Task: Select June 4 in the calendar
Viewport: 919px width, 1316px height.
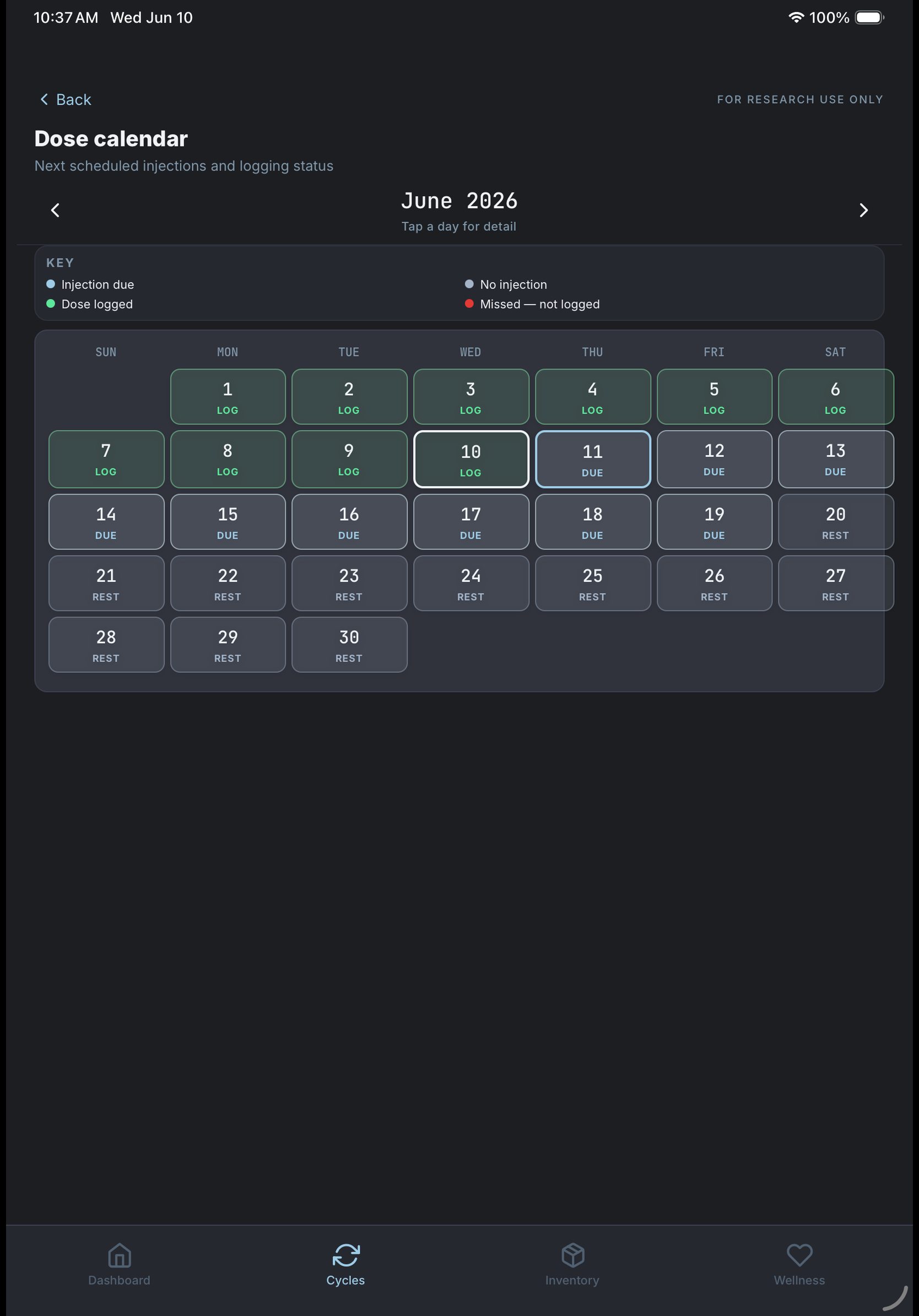Action: coord(593,397)
